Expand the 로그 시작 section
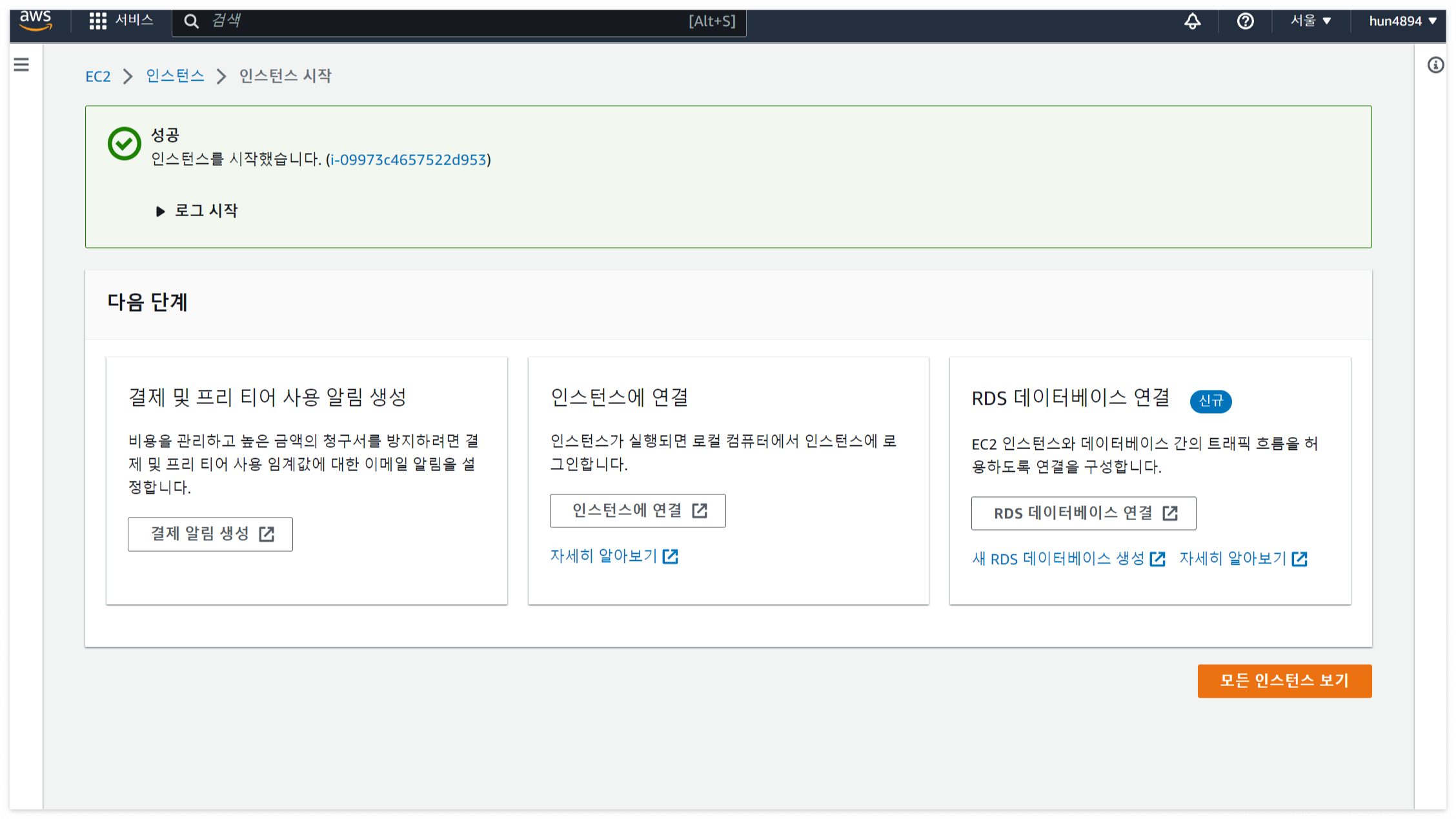The image size is (1456, 819). click(197, 210)
